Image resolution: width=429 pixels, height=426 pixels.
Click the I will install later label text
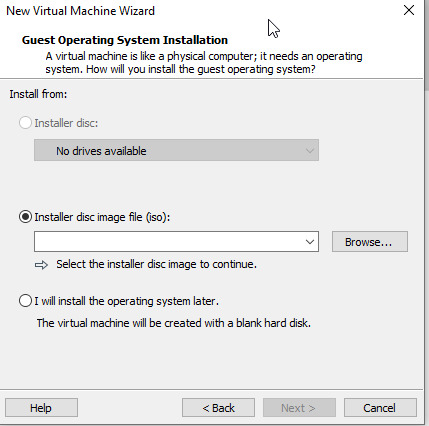point(127,301)
